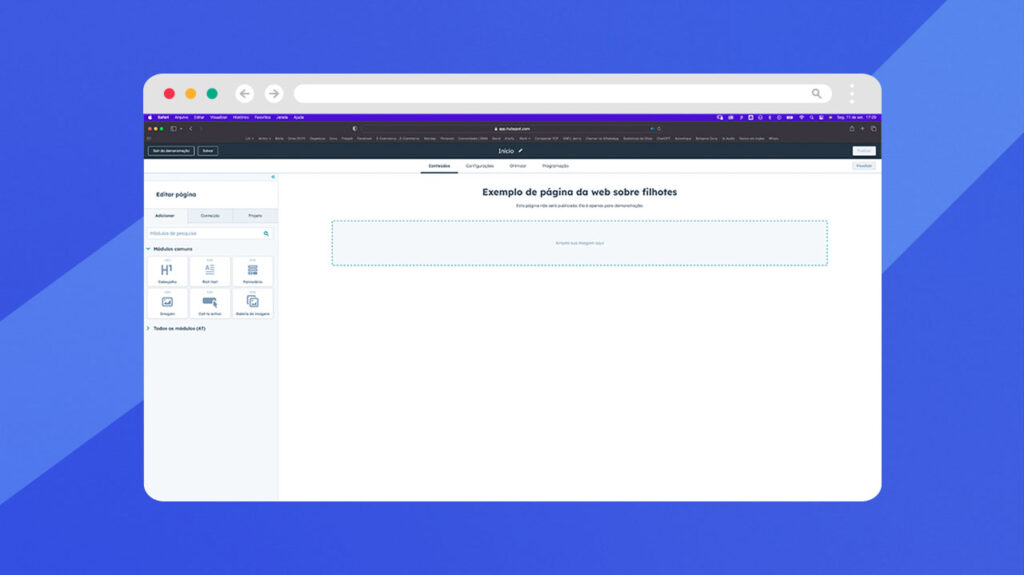This screenshot has width=1024, height=575.
Task: Select the Galeria de imagens module
Action: (x=253, y=304)
